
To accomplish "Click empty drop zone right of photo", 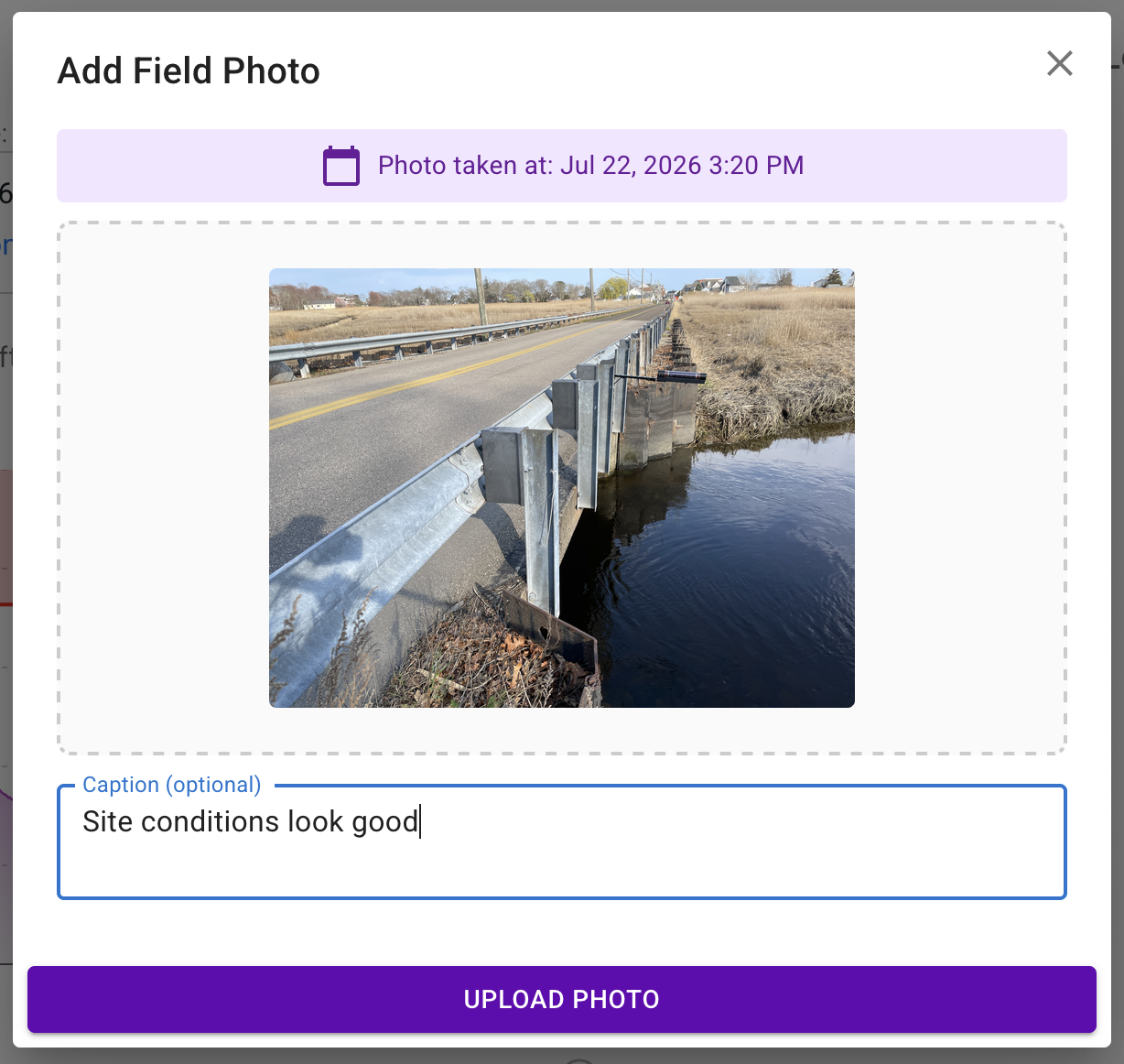I will 959,488.
